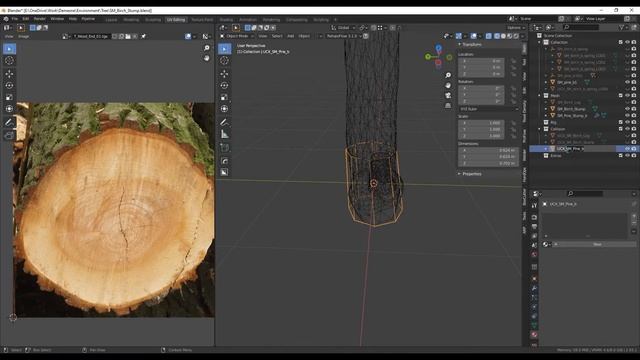Select the Move tool in the 3D viewport
The width and height of the screenshot is (640, 360).
coord(224,74)
